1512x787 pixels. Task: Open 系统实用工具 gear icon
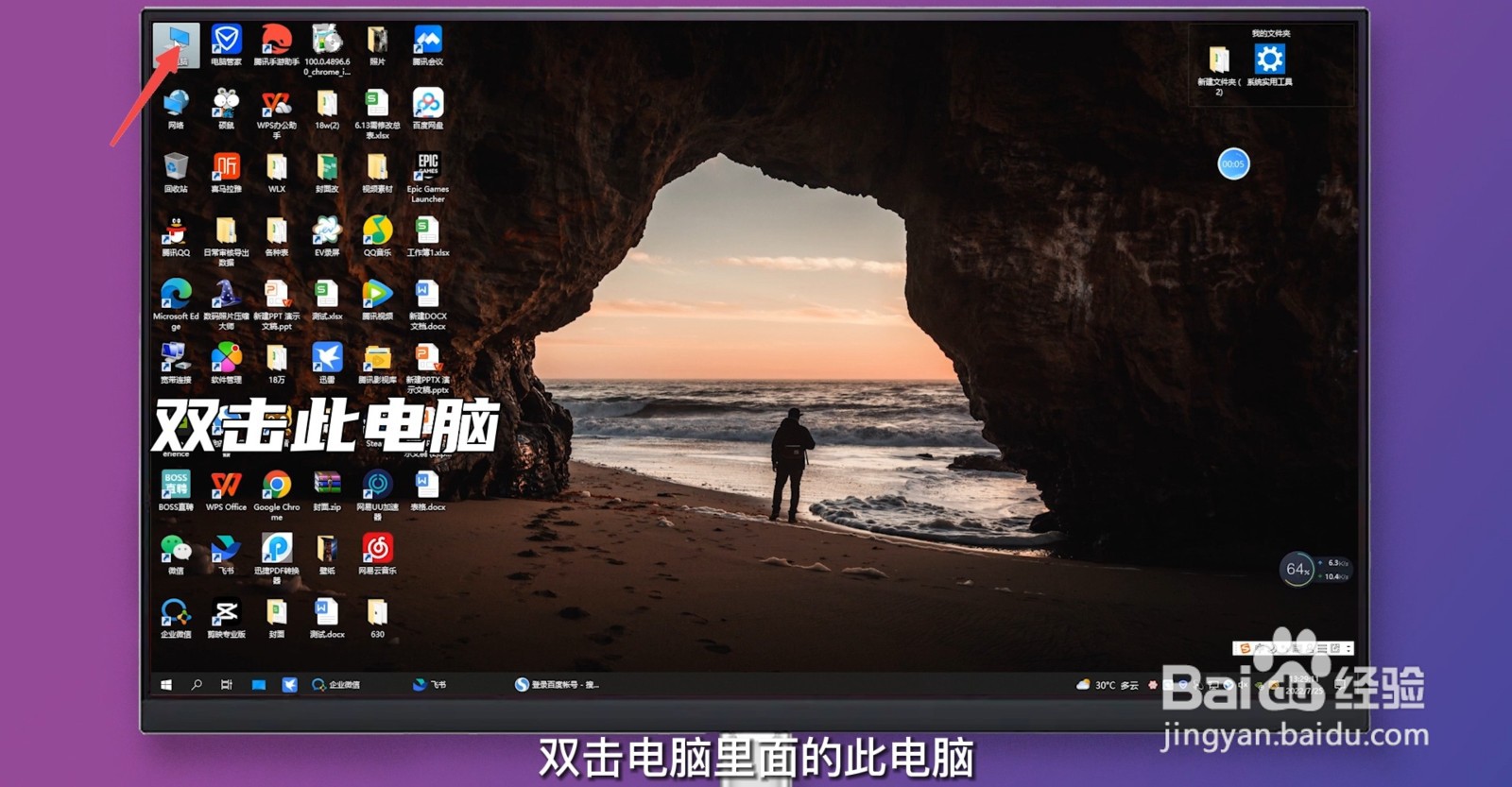click(1269, 64)
